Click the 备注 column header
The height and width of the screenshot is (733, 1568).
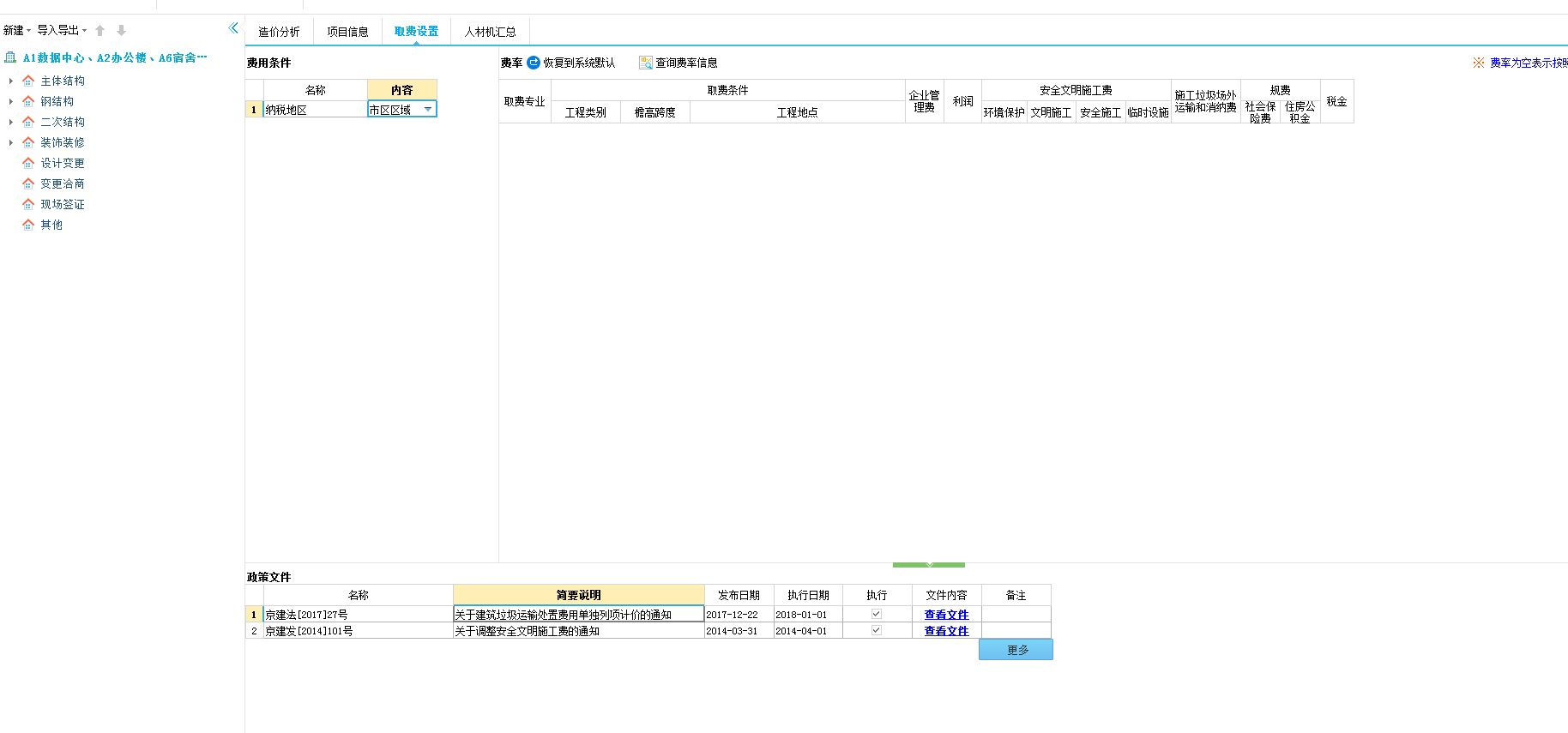(x=1016, y=595)
